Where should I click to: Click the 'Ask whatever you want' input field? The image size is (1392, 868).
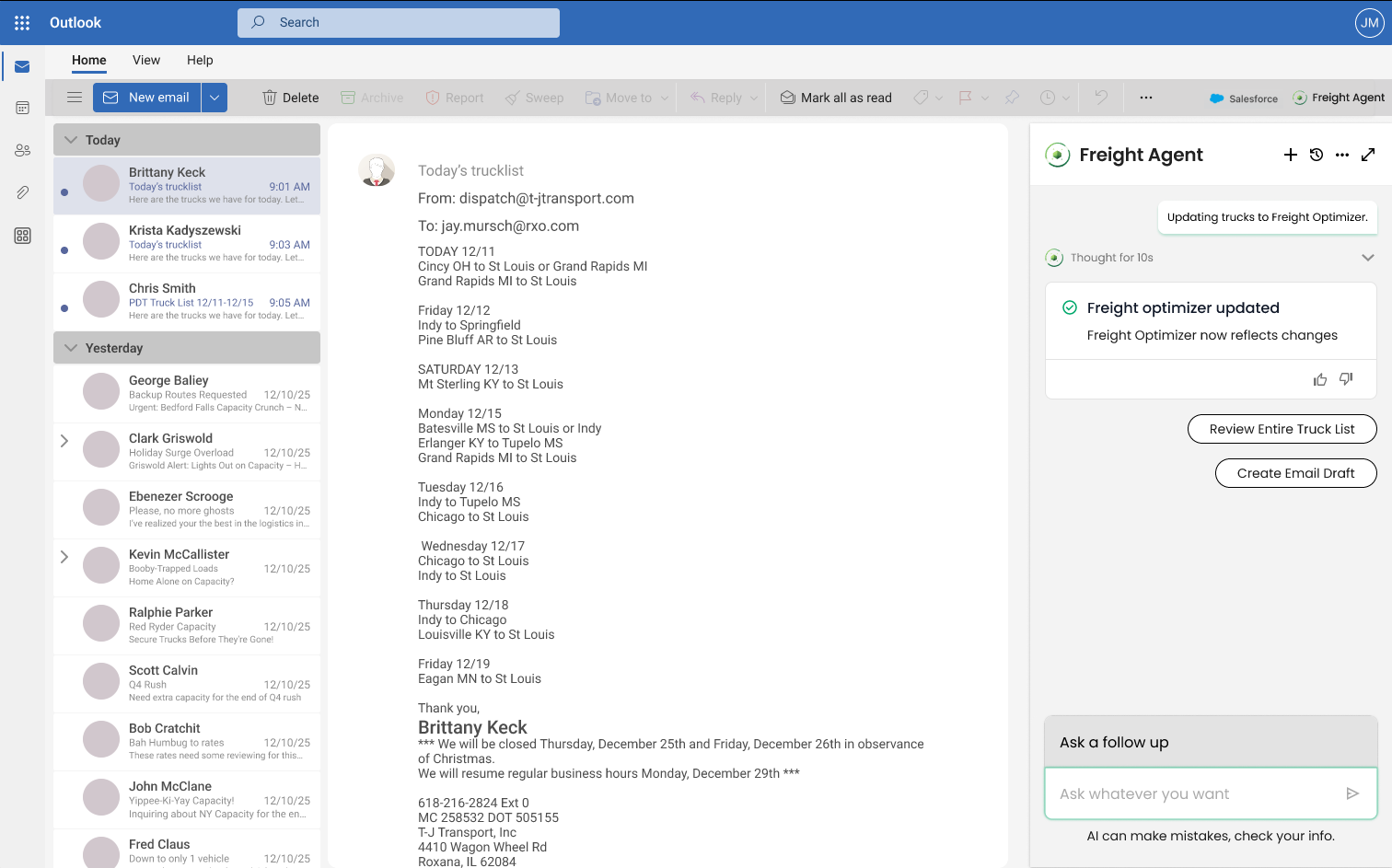pos(1192,793)
